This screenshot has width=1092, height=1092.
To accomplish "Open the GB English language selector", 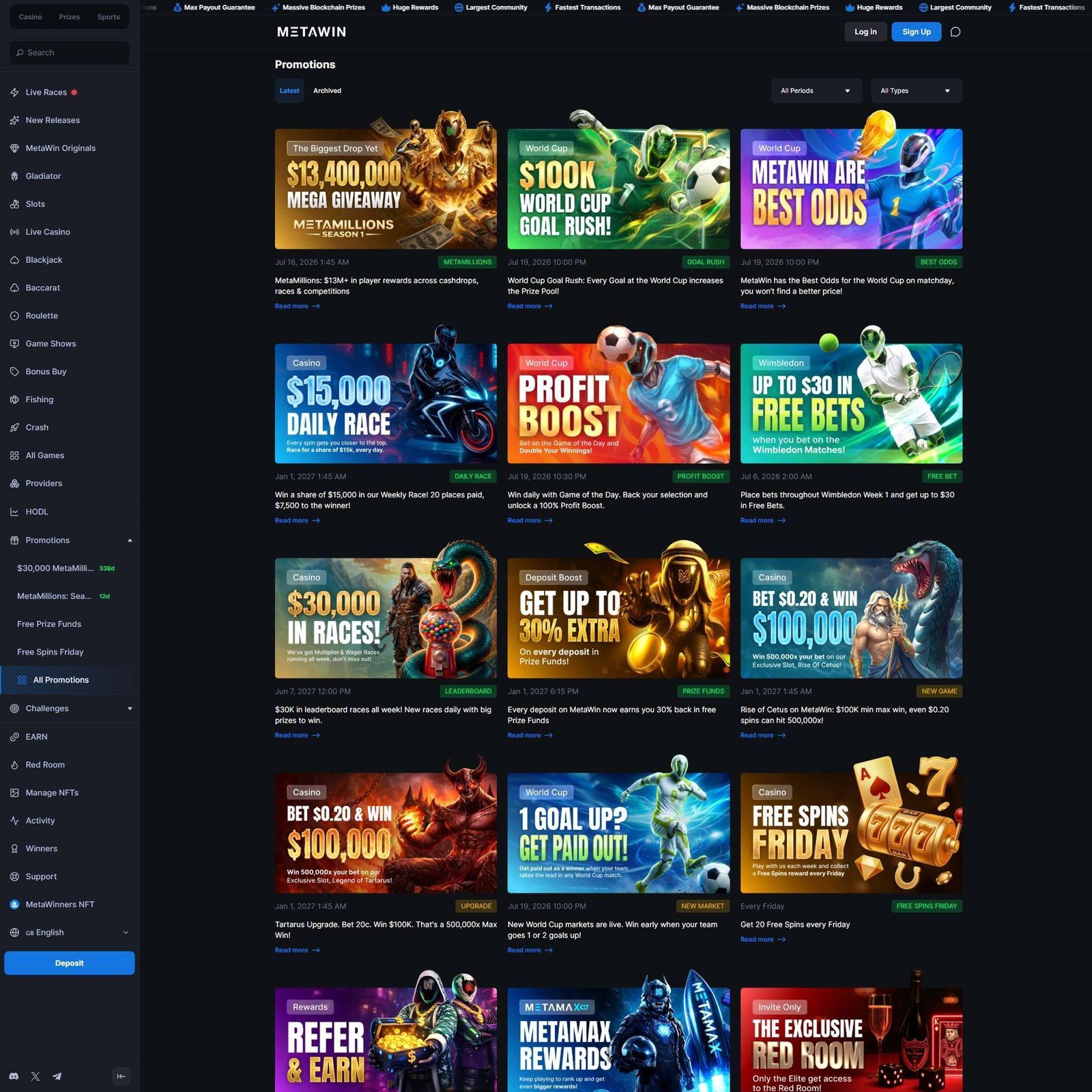I will pos(70,933).
